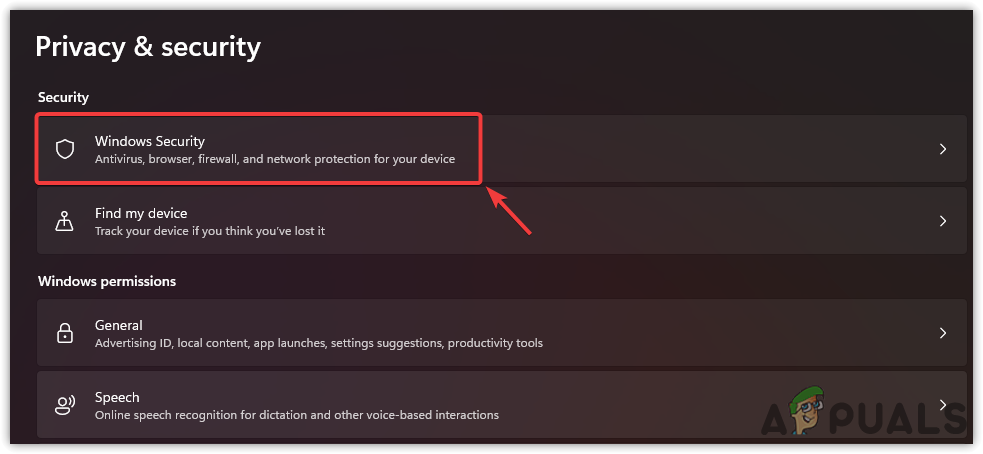This screenshot has width=983, height=454.
Task: Click the Speech voice recognition icon
Action: [65, 405]
